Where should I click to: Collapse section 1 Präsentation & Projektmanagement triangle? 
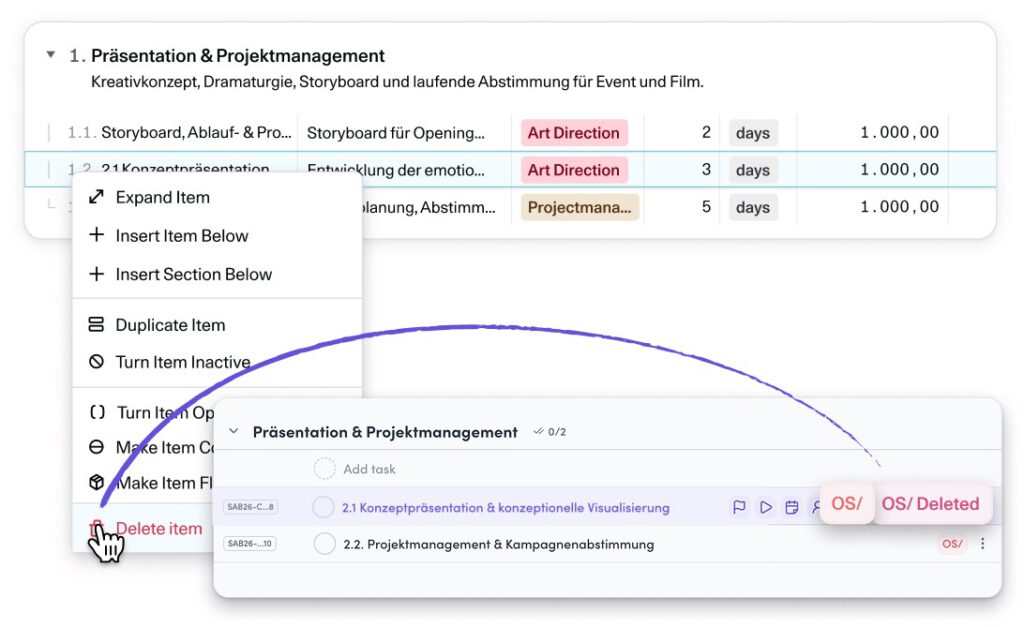coord(51,55)
